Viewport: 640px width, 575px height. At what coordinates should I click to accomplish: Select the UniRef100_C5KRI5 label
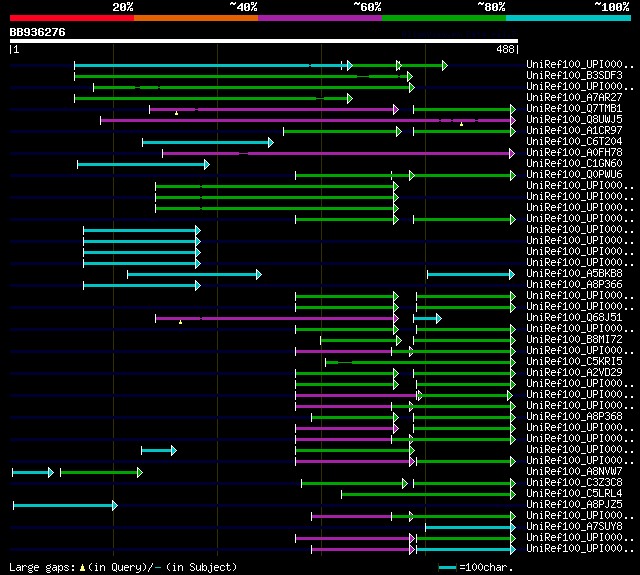574,362
